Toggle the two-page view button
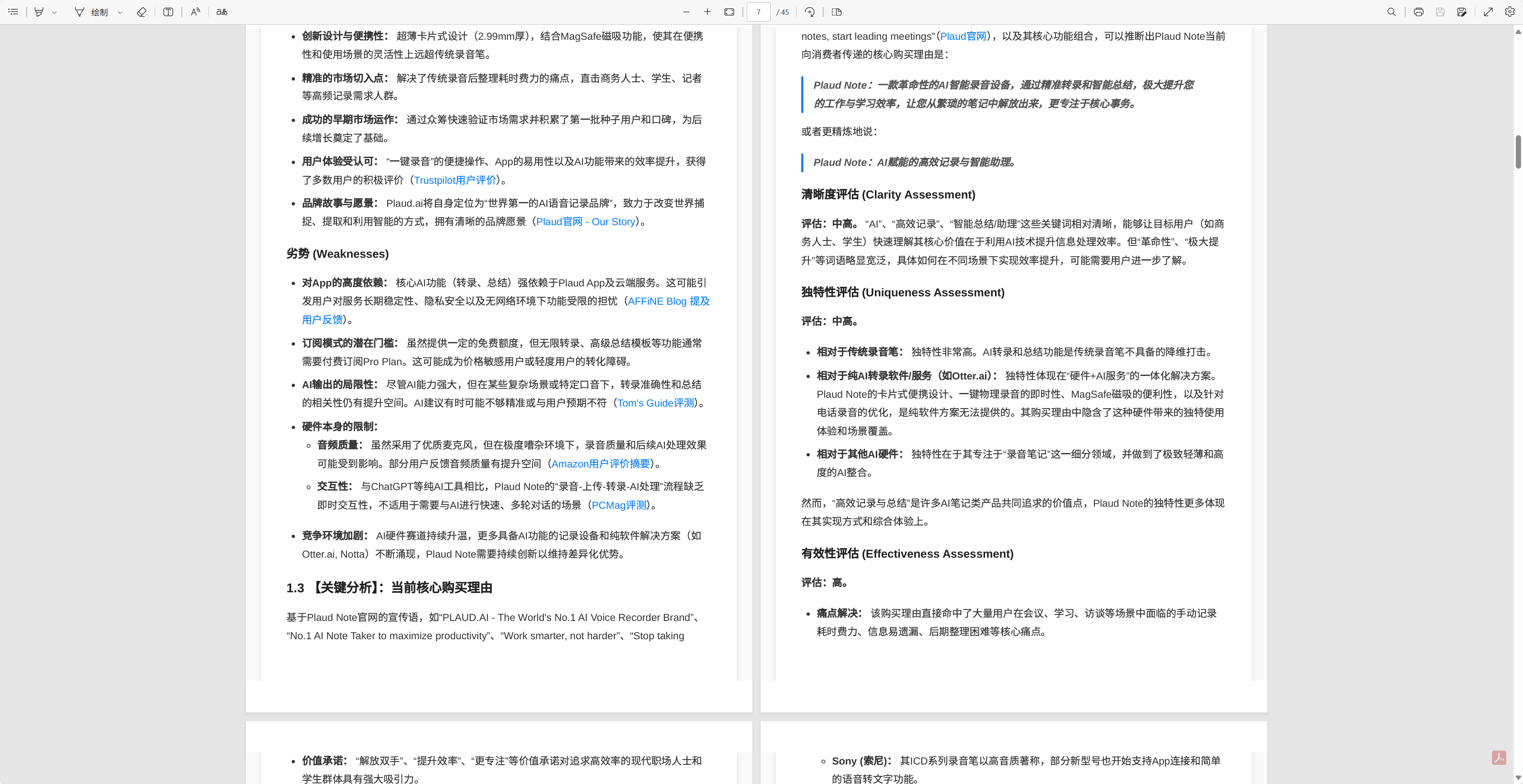 tap(837, 12)
